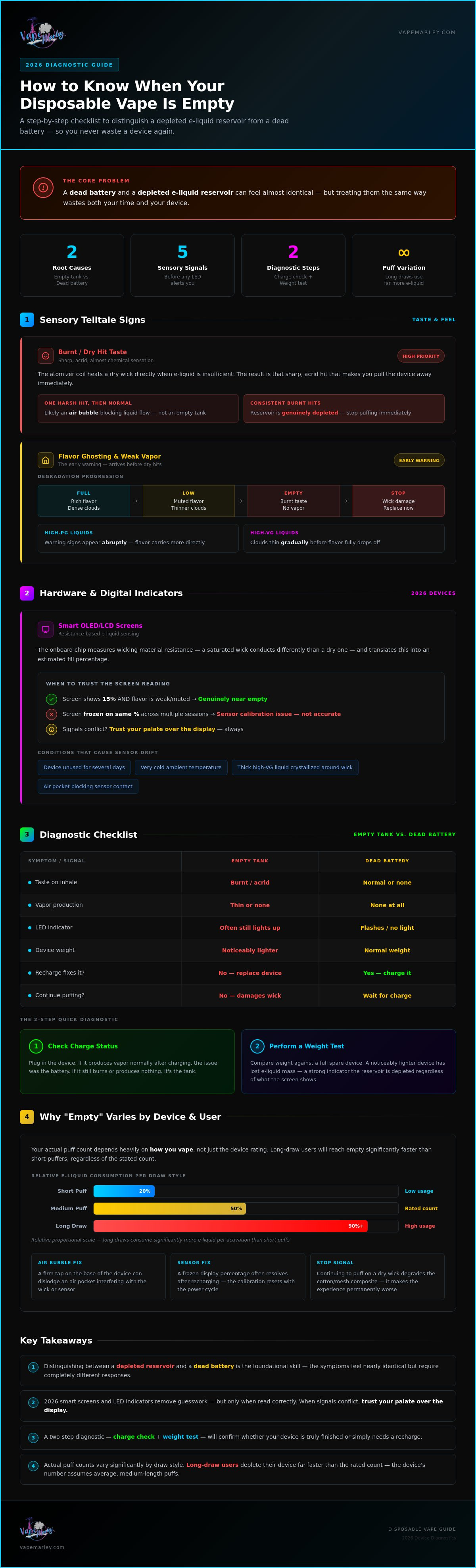Click the circled 3 in Key Takeaways
This screenshot has height=1568, width=476.
point(33,1438)
